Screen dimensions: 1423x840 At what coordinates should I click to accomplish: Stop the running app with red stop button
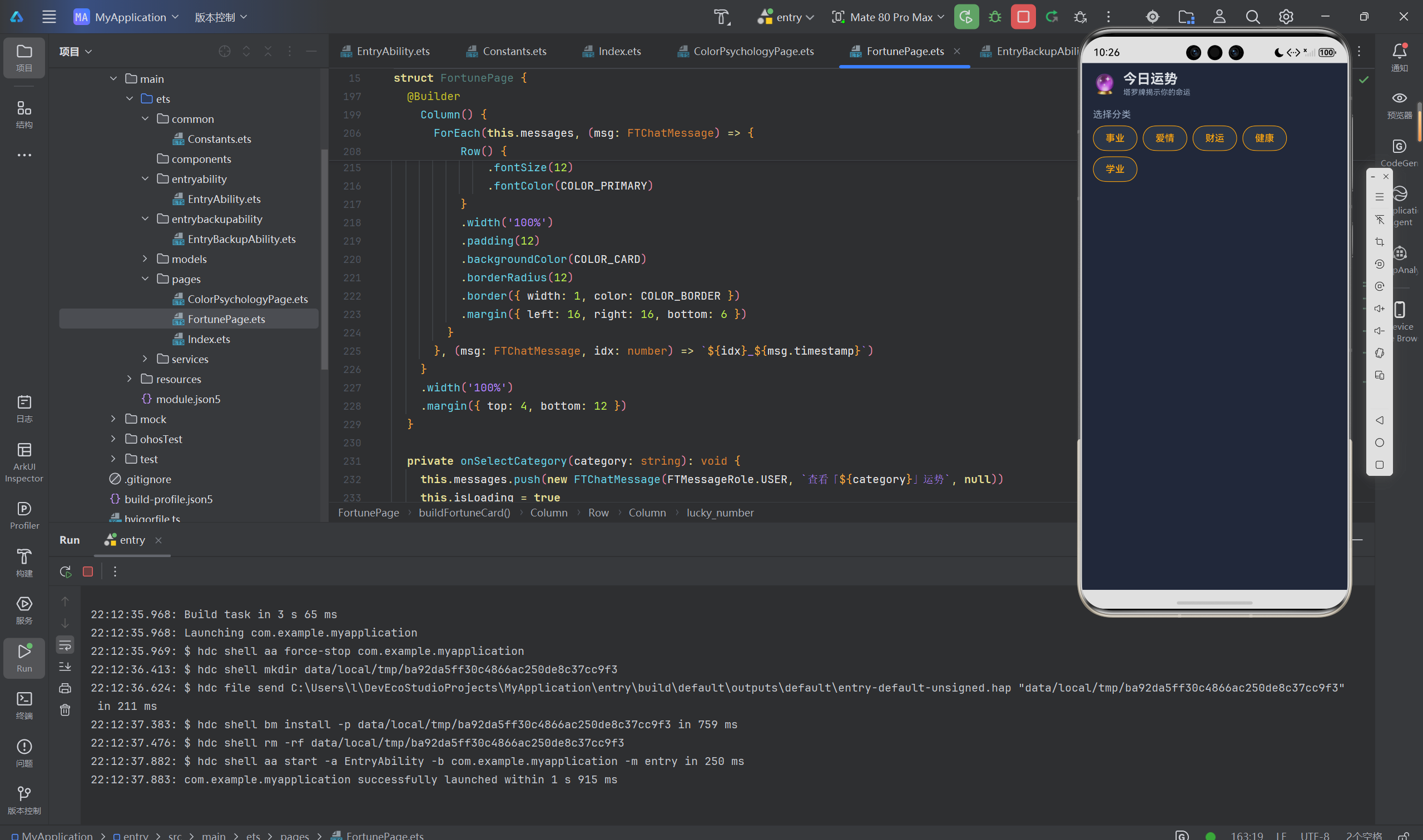pos(1023,17)
